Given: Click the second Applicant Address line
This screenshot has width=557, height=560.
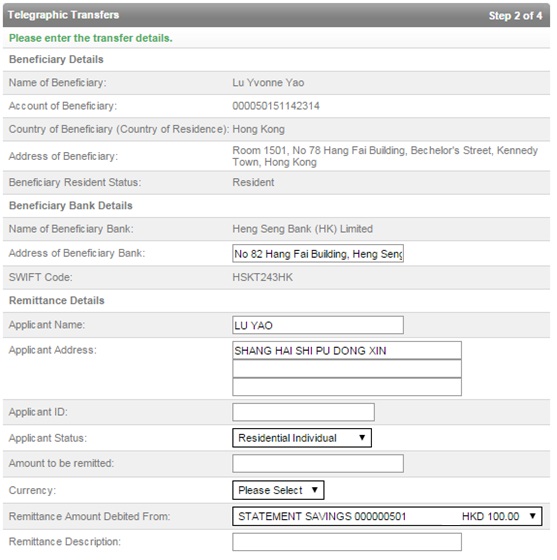Looking at the screenshot, I should 347,369.
